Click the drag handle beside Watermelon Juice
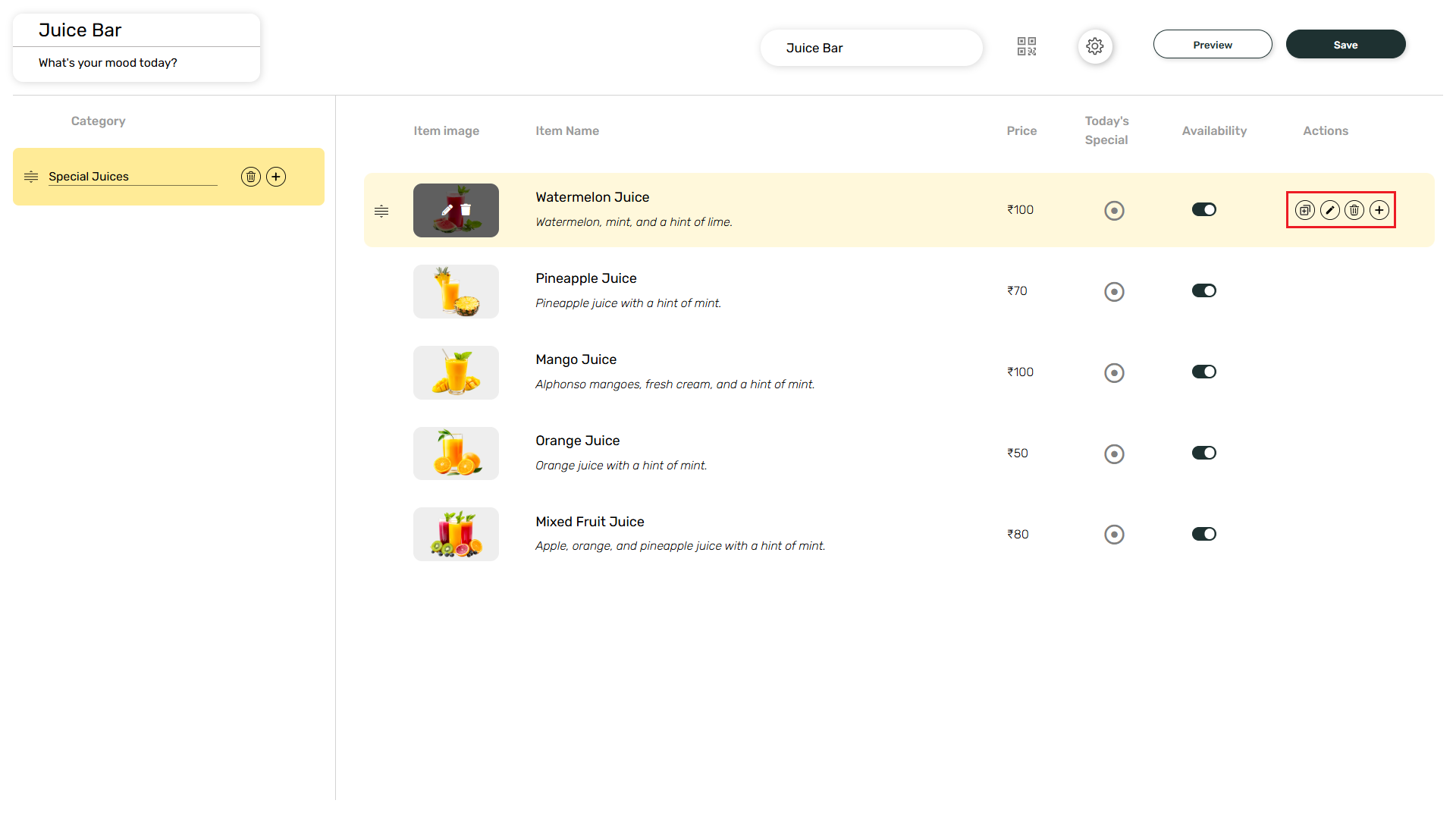Screen dimensions: 1456x819 point(381,211)
